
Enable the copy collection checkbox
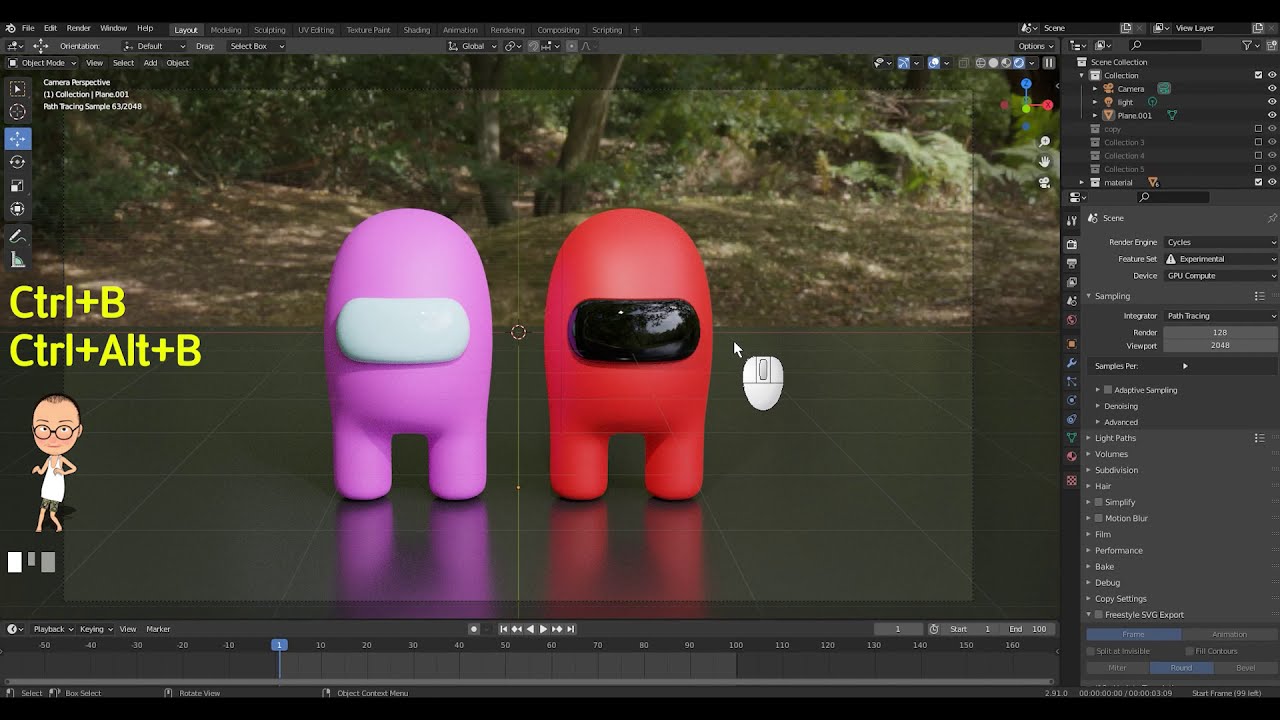[x=1258, y=129]
